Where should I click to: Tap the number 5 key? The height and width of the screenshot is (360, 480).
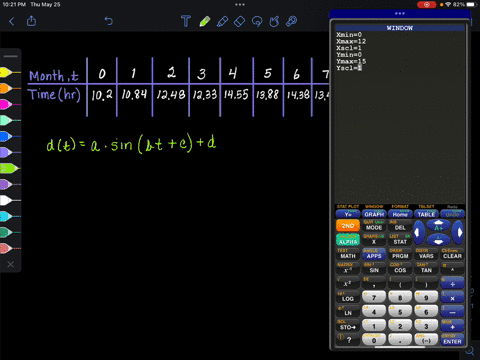click(400, 311)
